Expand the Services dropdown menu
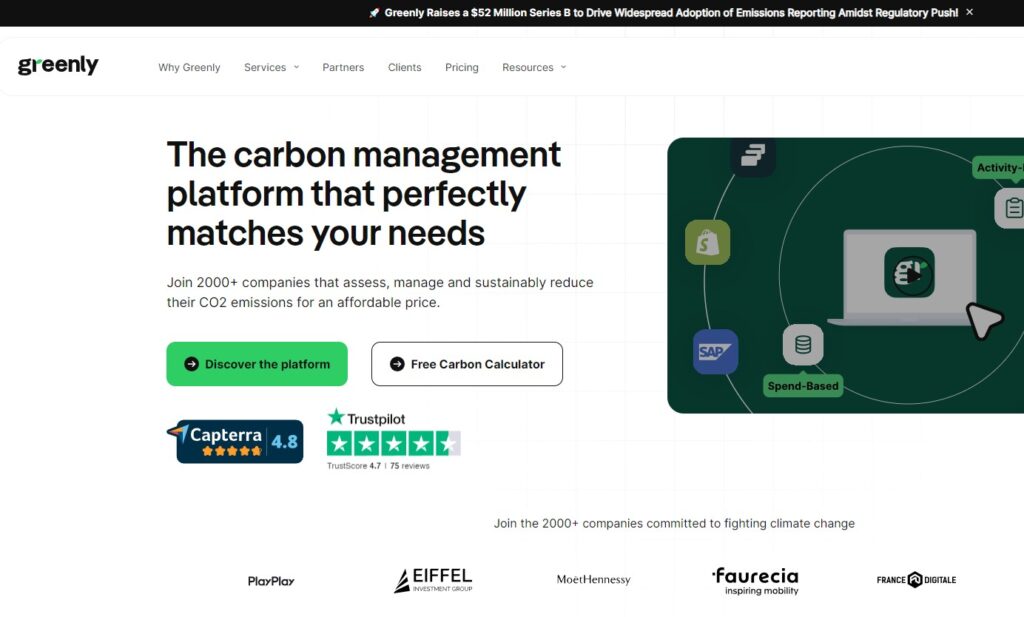Viewport: 1024px width, 617px height. coord(272,67)
